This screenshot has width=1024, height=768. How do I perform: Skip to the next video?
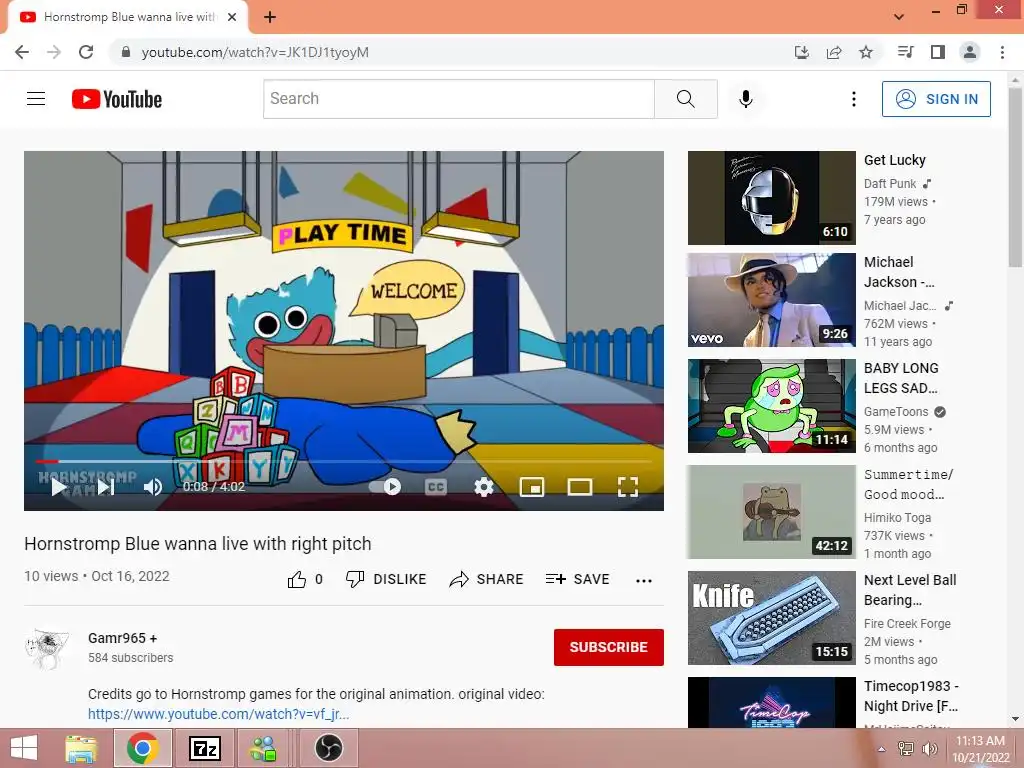click(x=106, y=487)
